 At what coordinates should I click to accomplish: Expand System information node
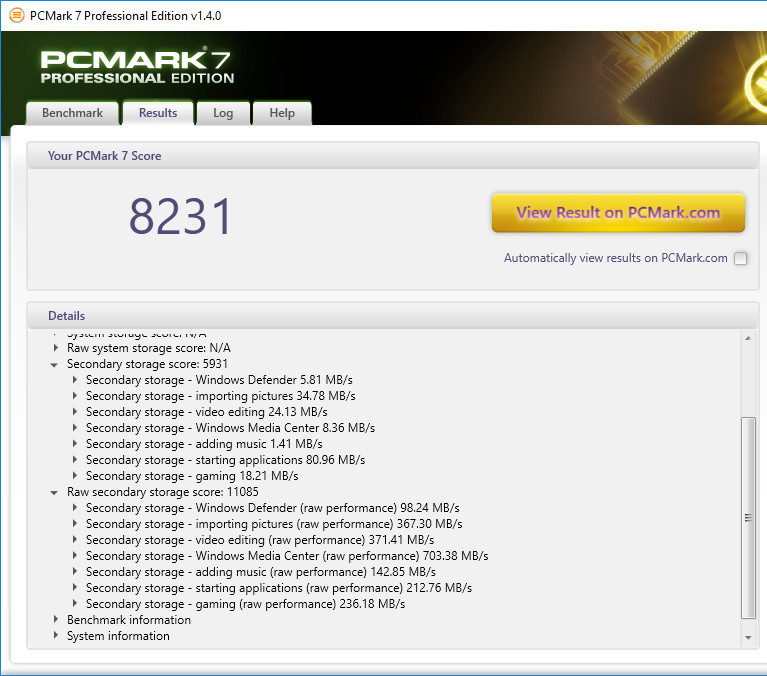[56, 635]
